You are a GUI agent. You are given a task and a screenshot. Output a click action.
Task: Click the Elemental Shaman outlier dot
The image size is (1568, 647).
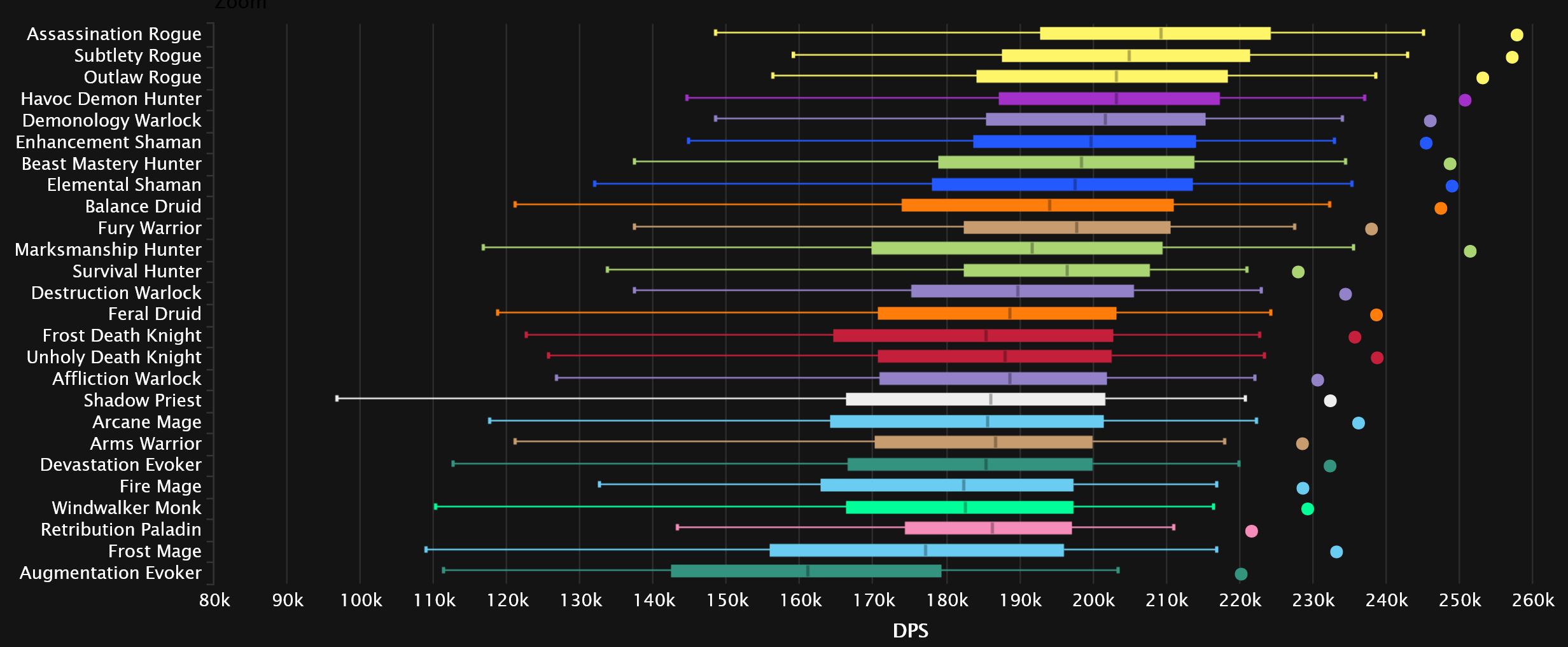point(1452,186)
